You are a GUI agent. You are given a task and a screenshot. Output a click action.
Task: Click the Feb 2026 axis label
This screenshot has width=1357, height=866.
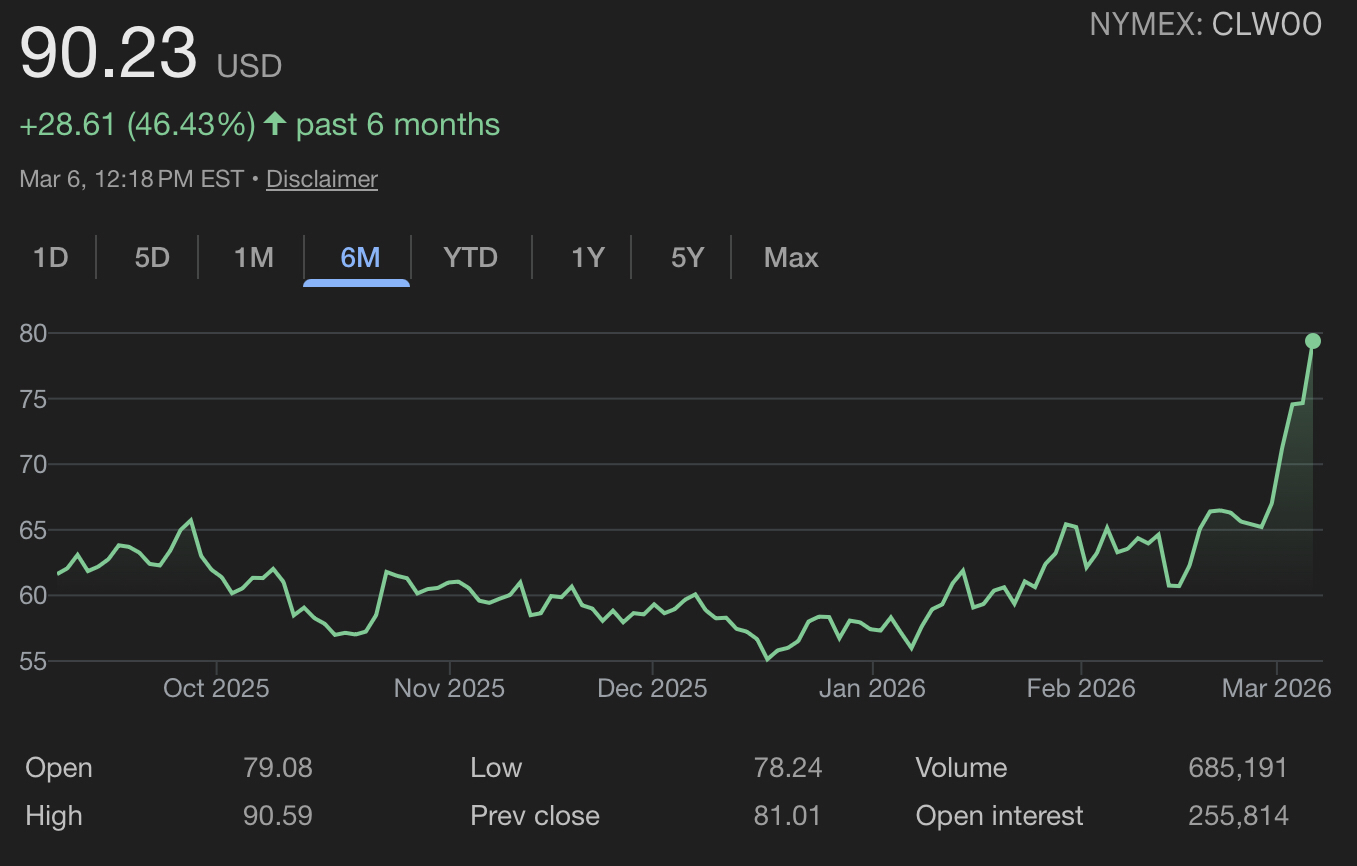click(1081, 688)
